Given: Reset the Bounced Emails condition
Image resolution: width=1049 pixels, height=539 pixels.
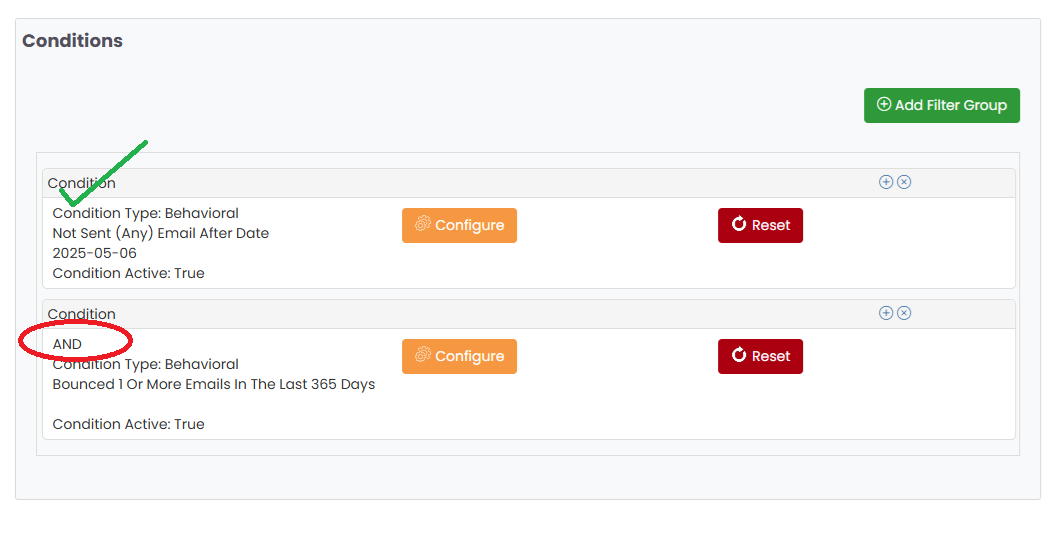Looking at the screenshot, I should (x=760, y=356).
